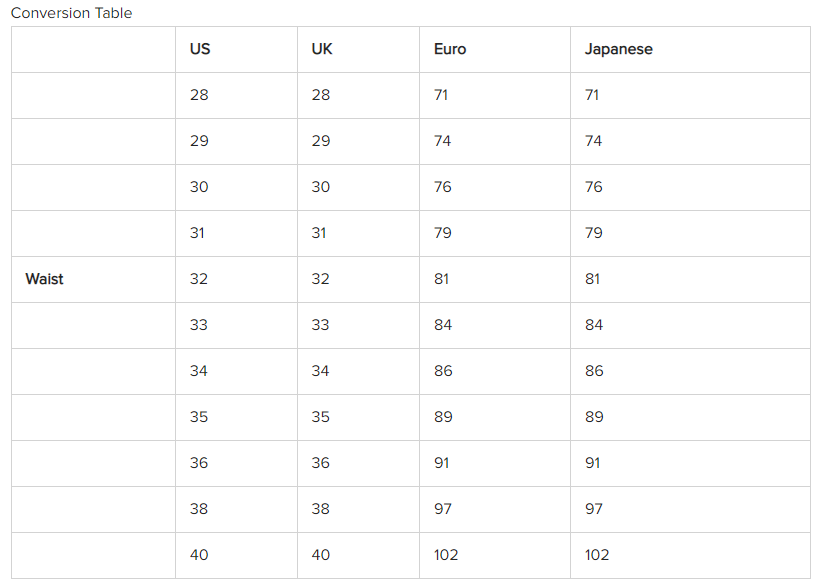Select UK waist size 29 cell

click(321, 141)
